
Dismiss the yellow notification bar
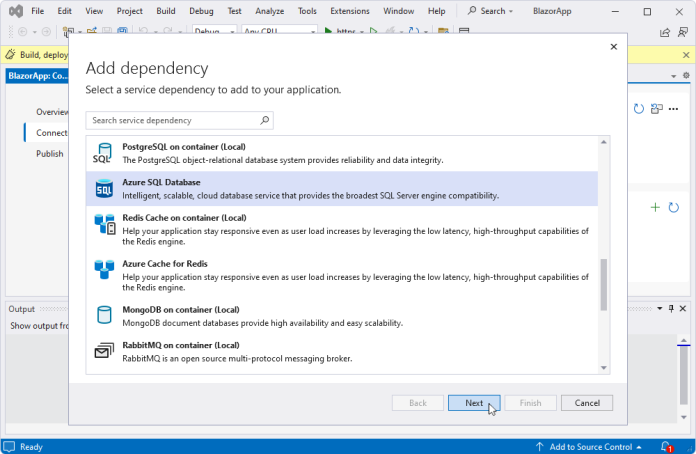point(686,55)
